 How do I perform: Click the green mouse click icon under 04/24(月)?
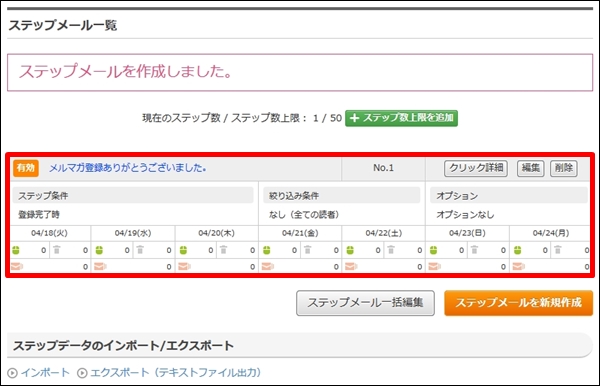pyautogui.click(x=517, y=250)
